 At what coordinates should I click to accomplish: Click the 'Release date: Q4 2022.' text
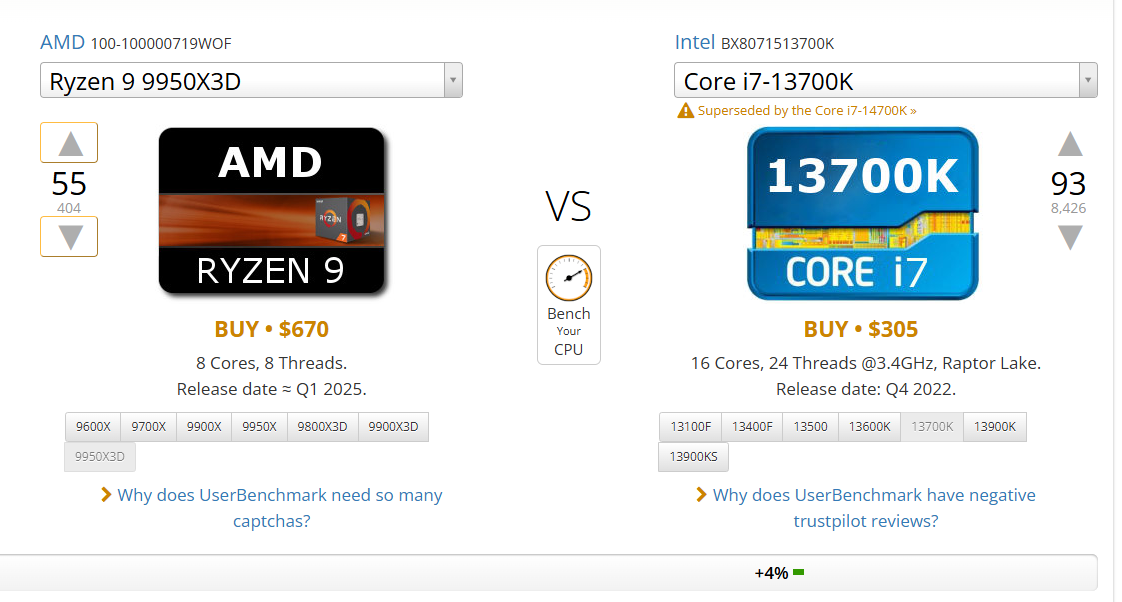coord(866,389)
